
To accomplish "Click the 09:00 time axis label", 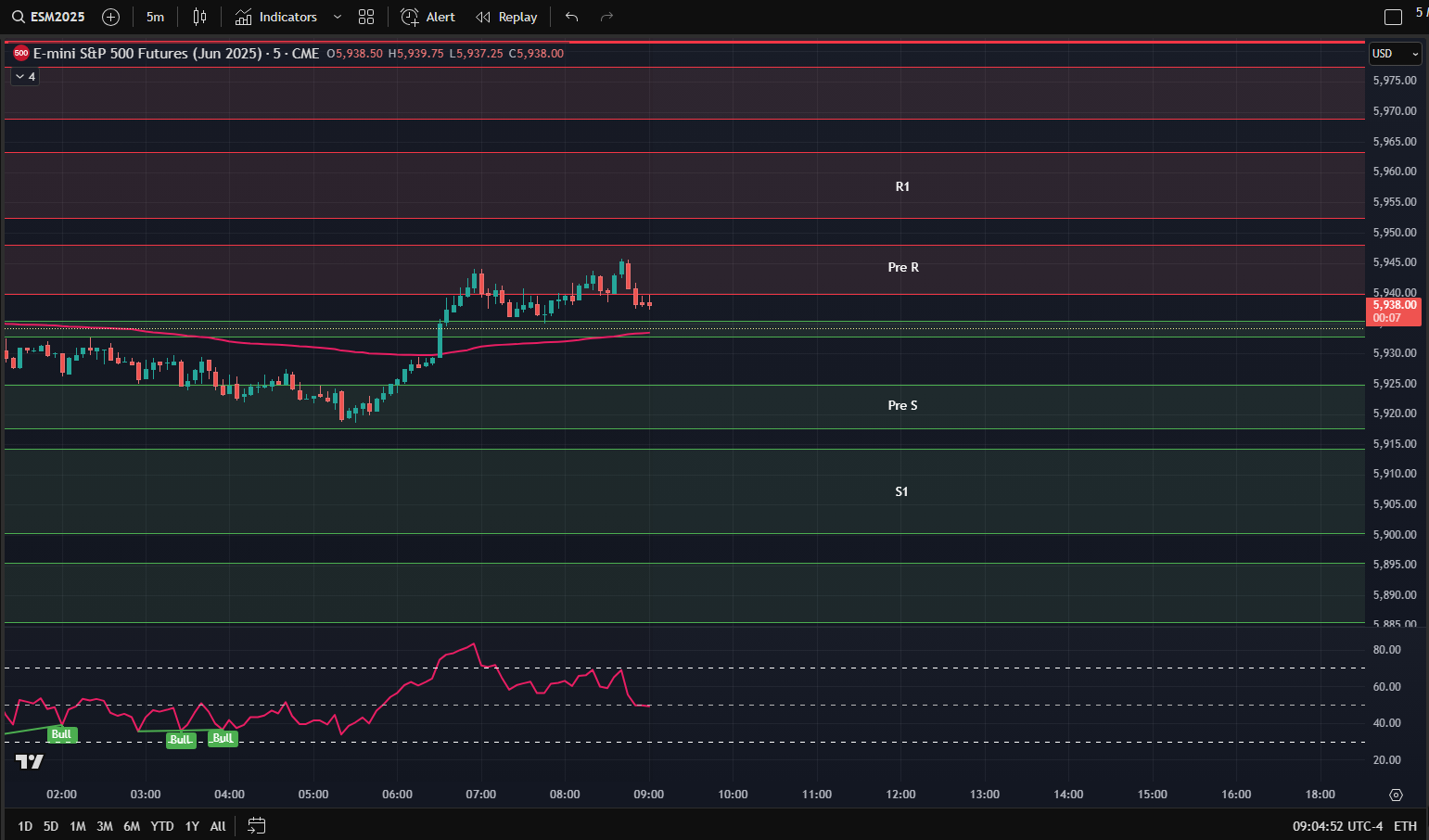I will [x=649, y=795].
